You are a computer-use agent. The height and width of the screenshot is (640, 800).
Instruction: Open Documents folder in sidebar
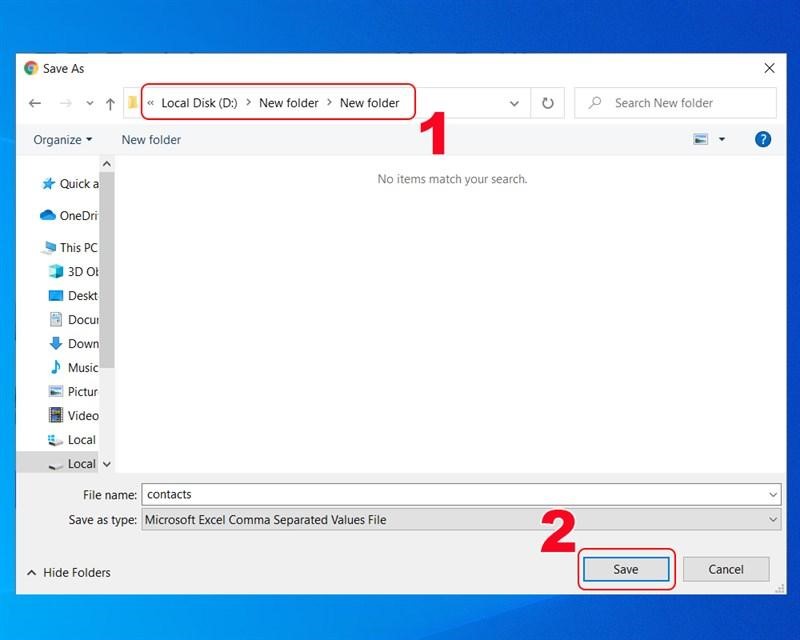(73, 319)
